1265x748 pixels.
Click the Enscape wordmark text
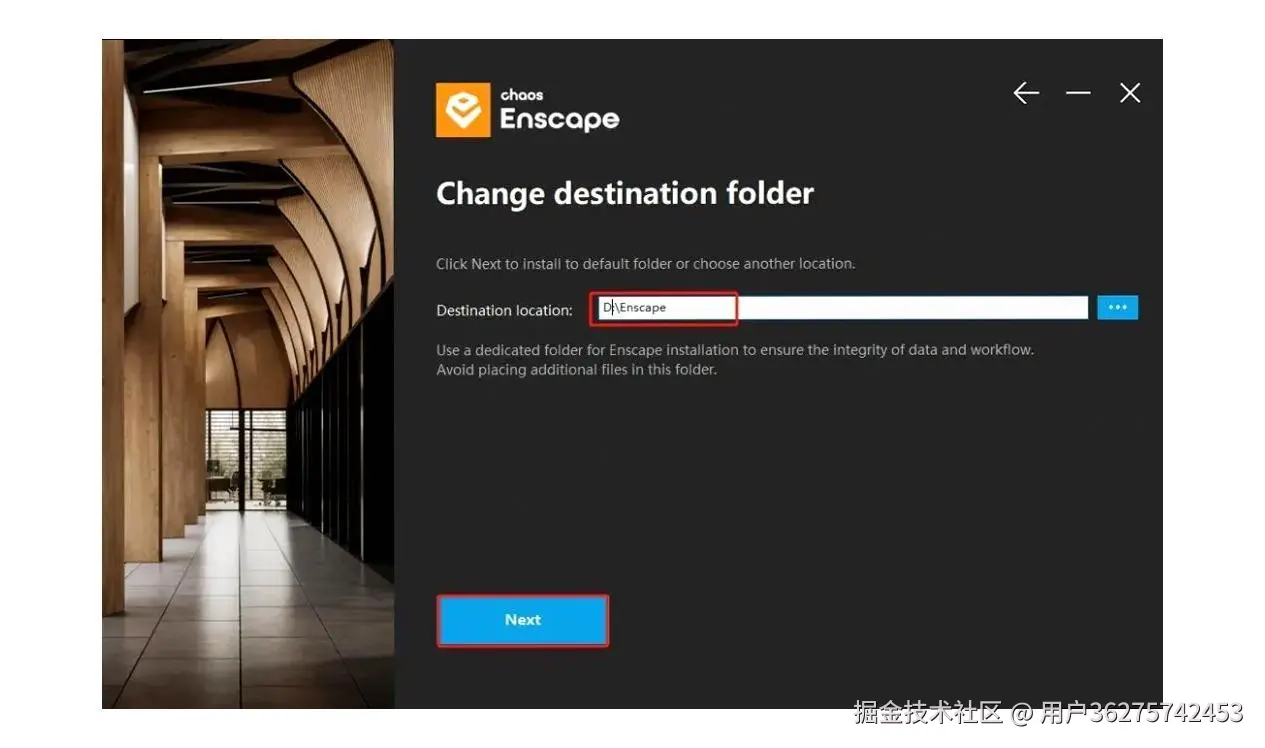[559, 119]
